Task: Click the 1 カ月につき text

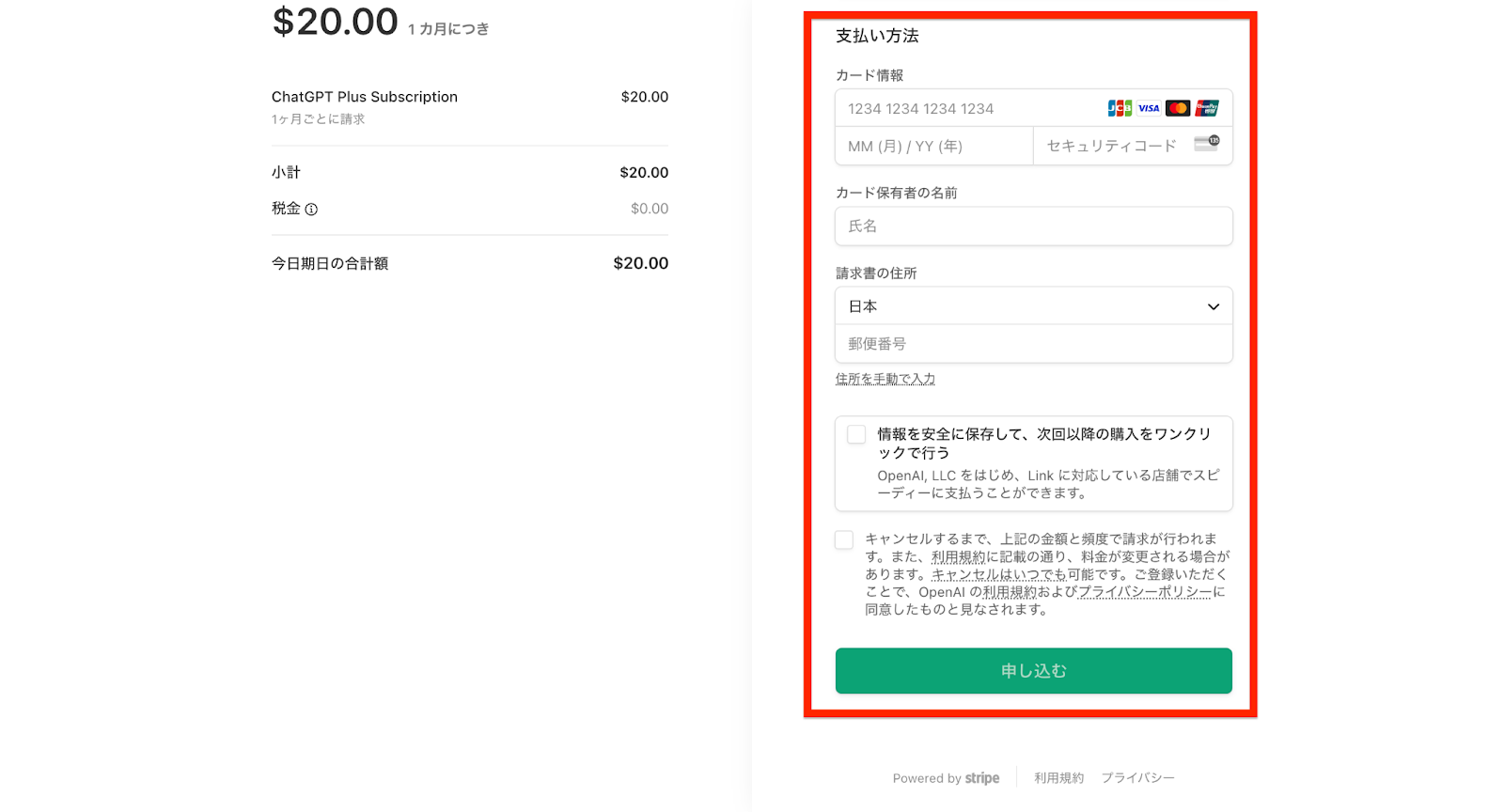Action: click(x=448, y=29)
